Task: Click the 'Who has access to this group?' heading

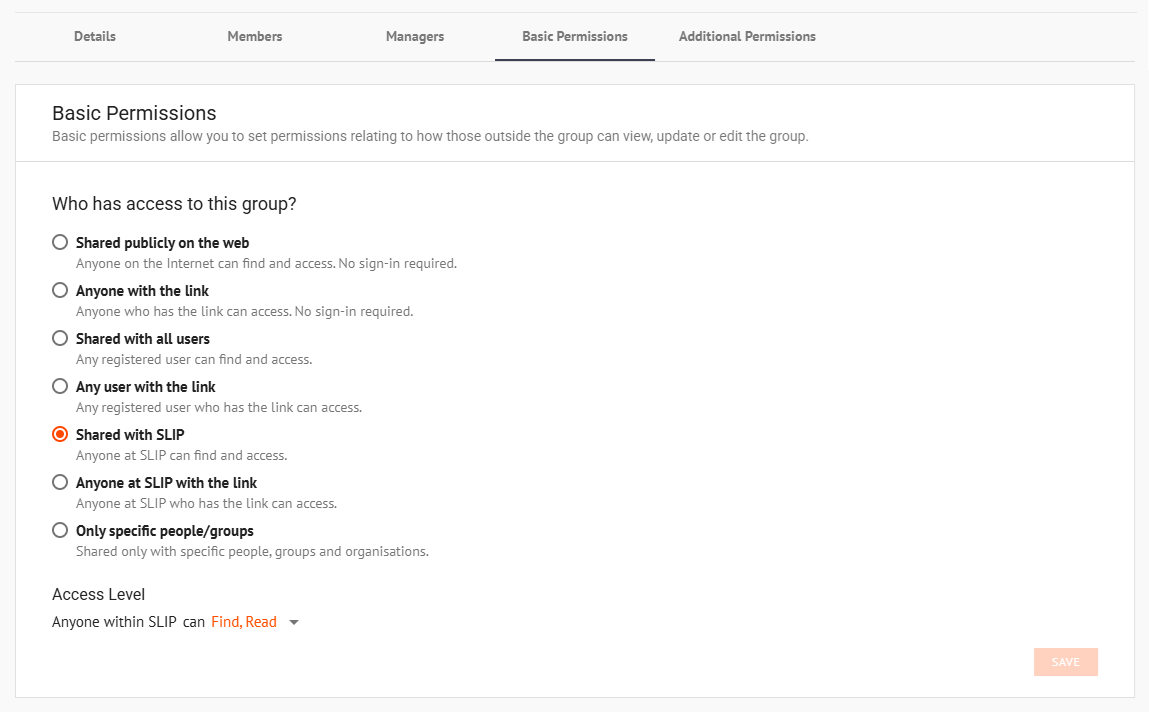Action: tap(174, 204)
